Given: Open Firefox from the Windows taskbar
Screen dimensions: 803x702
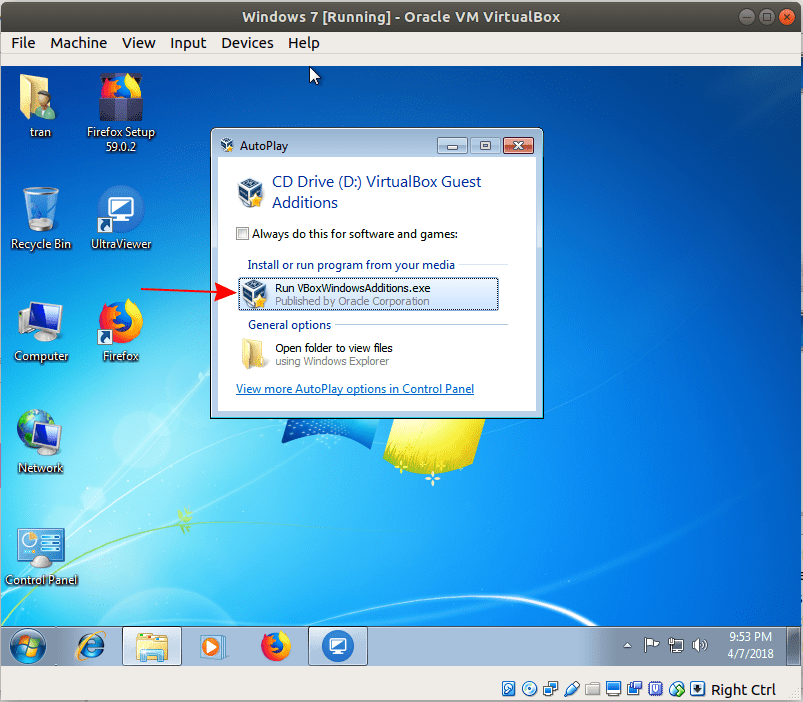Looking at the screenshot, I should pyautogui.click(x=276, y=646).
